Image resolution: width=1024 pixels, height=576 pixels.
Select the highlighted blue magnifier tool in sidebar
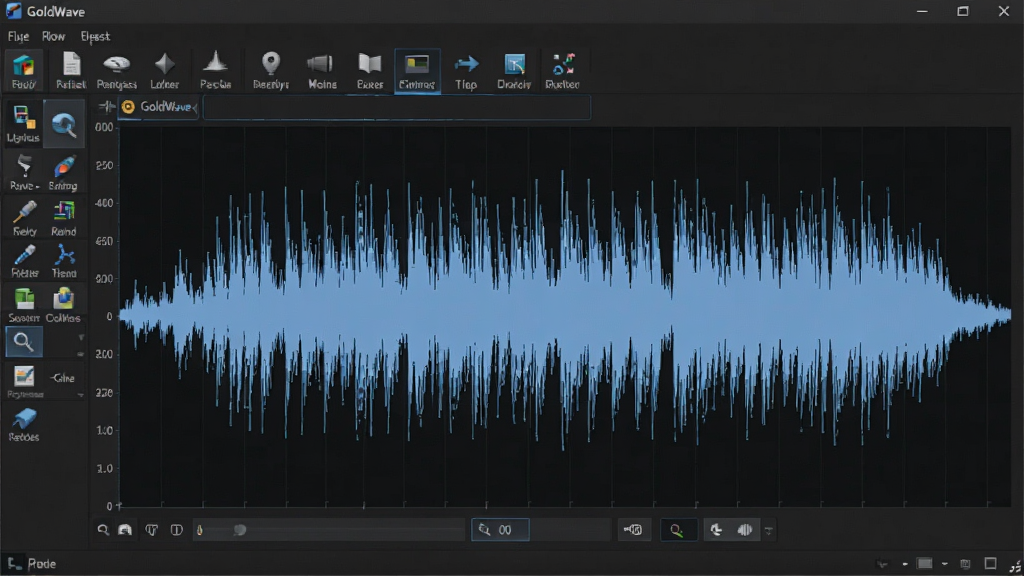(64, 124)
